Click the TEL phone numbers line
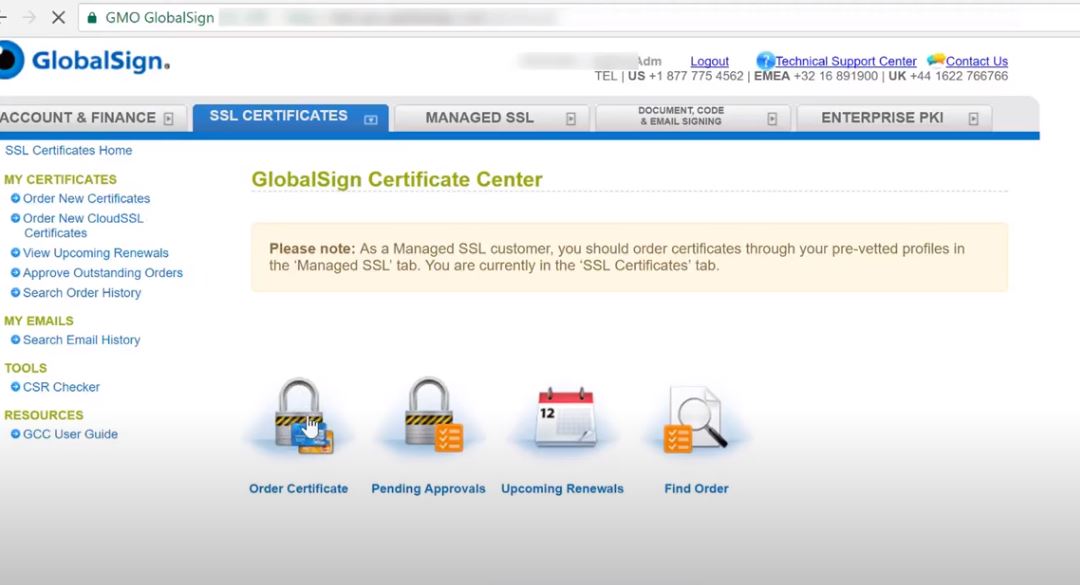 tap(801, 76)
